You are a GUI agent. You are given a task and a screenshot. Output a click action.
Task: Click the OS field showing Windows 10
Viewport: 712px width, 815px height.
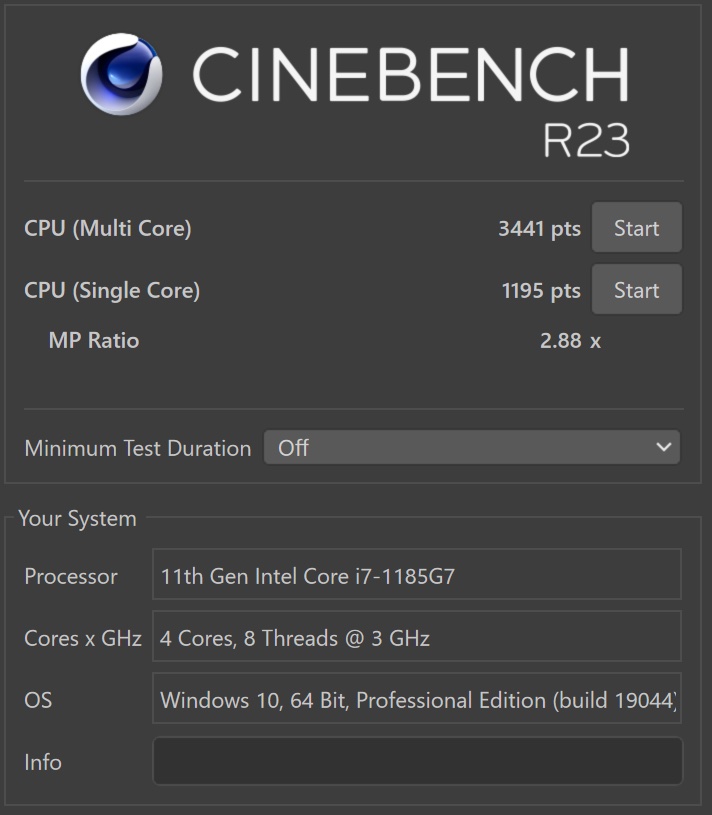417,698
